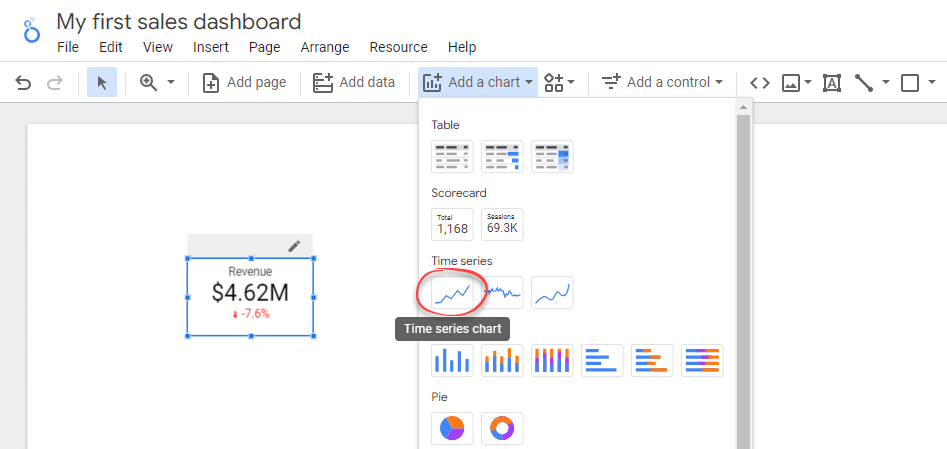Open the Page menu
947x449 pixels.
[x=265, y=47]
